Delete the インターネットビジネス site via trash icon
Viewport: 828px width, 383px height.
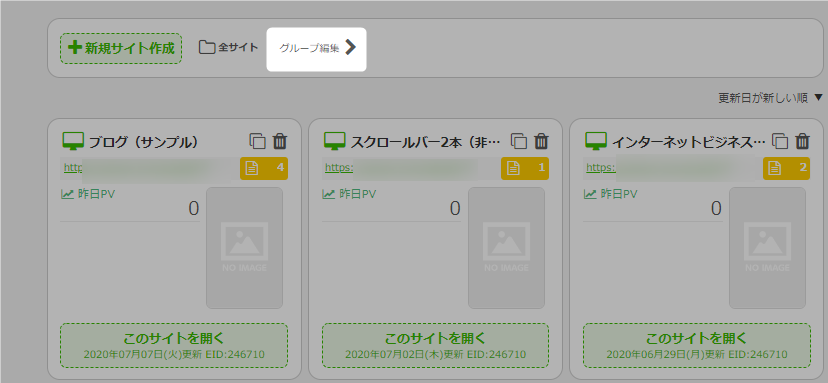pos(803,142)
